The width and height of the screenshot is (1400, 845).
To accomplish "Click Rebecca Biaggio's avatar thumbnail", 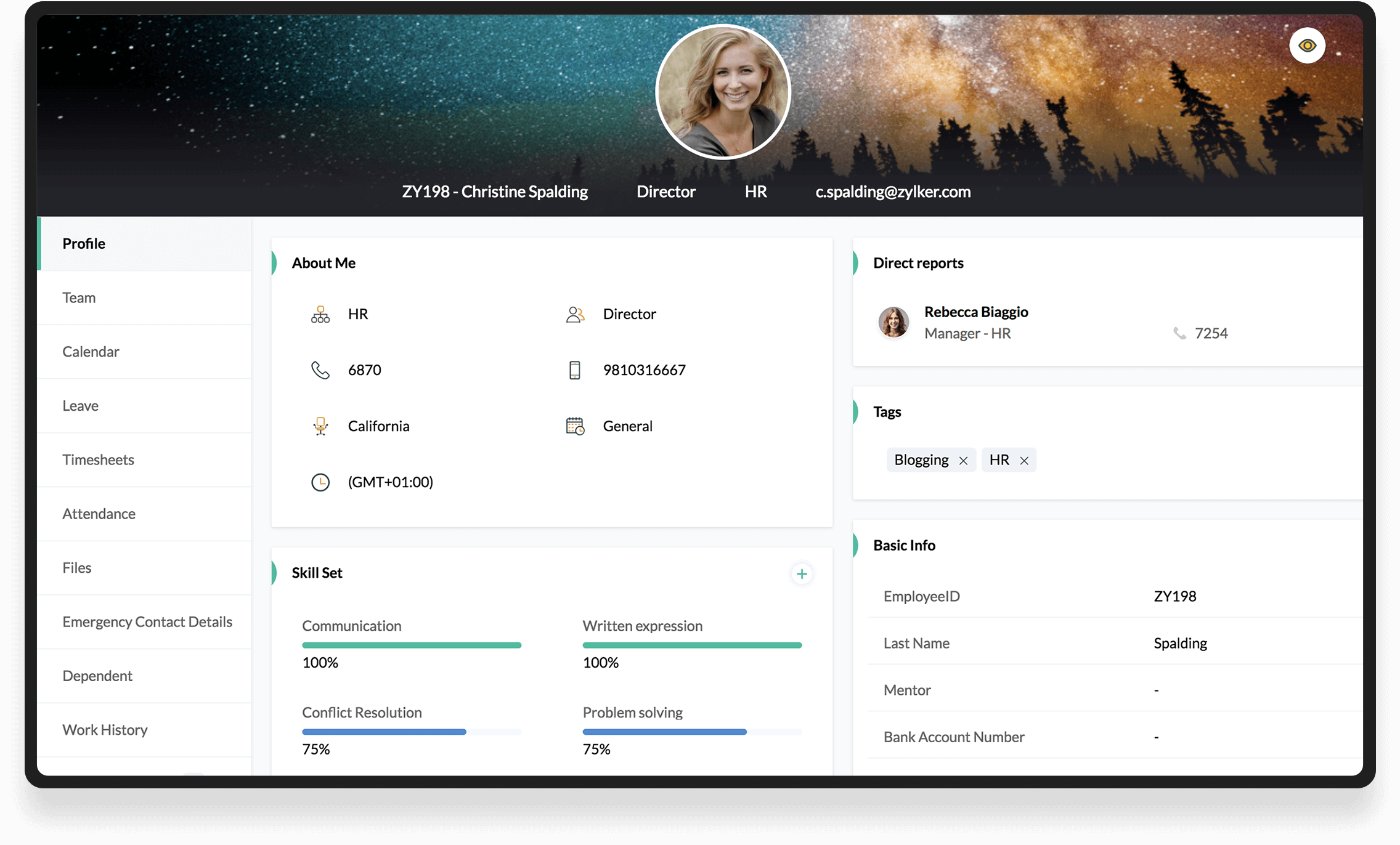I will click(893, 322).
